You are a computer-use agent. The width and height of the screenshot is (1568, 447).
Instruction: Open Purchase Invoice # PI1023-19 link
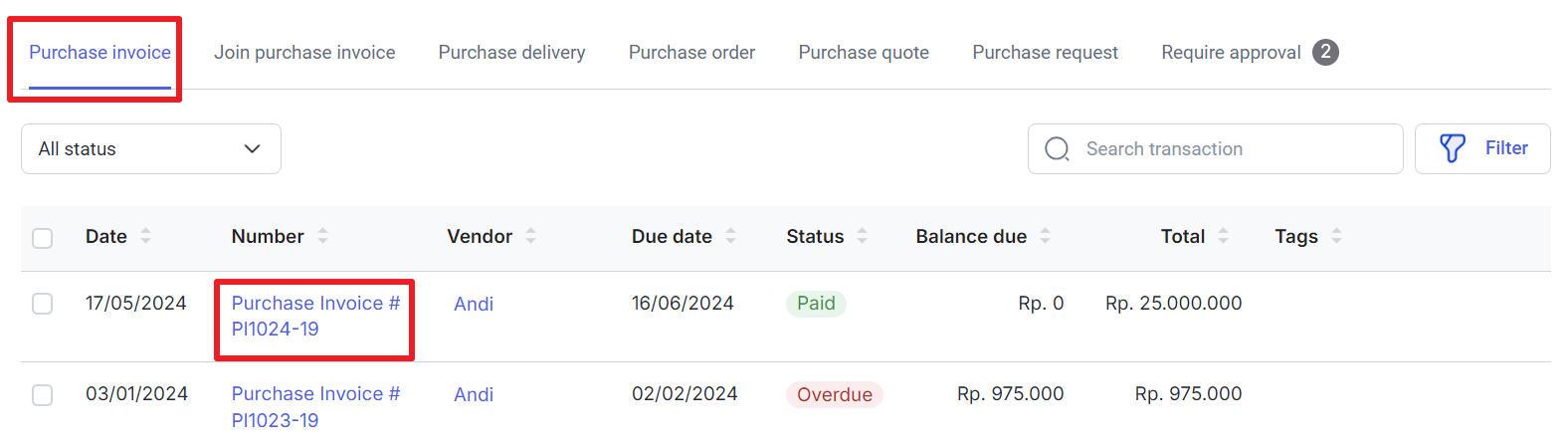315,407
